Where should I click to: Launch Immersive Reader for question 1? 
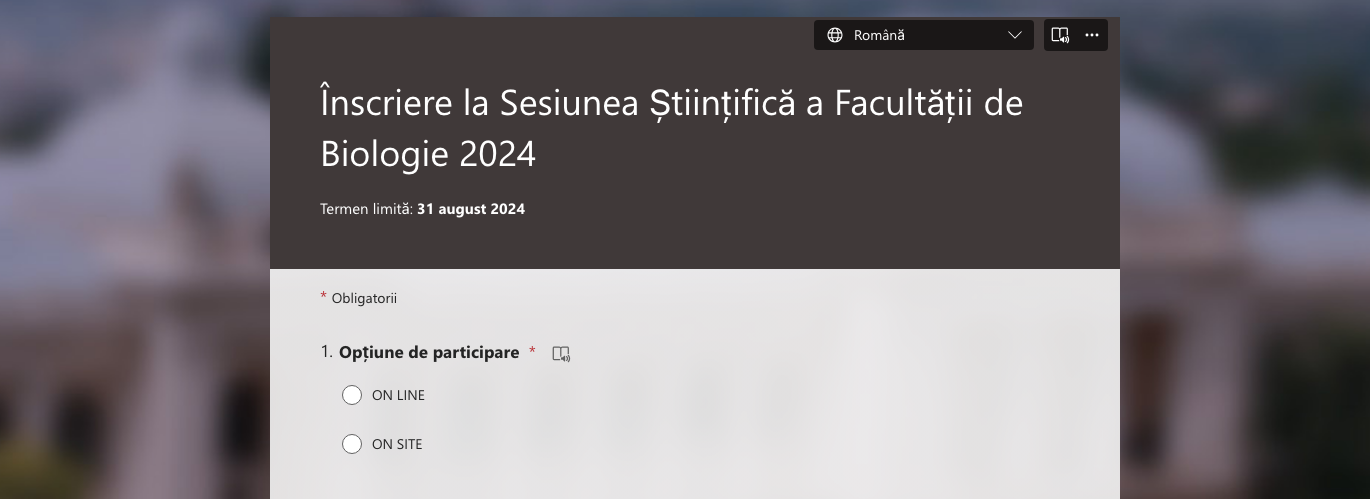tap(561, 354)
